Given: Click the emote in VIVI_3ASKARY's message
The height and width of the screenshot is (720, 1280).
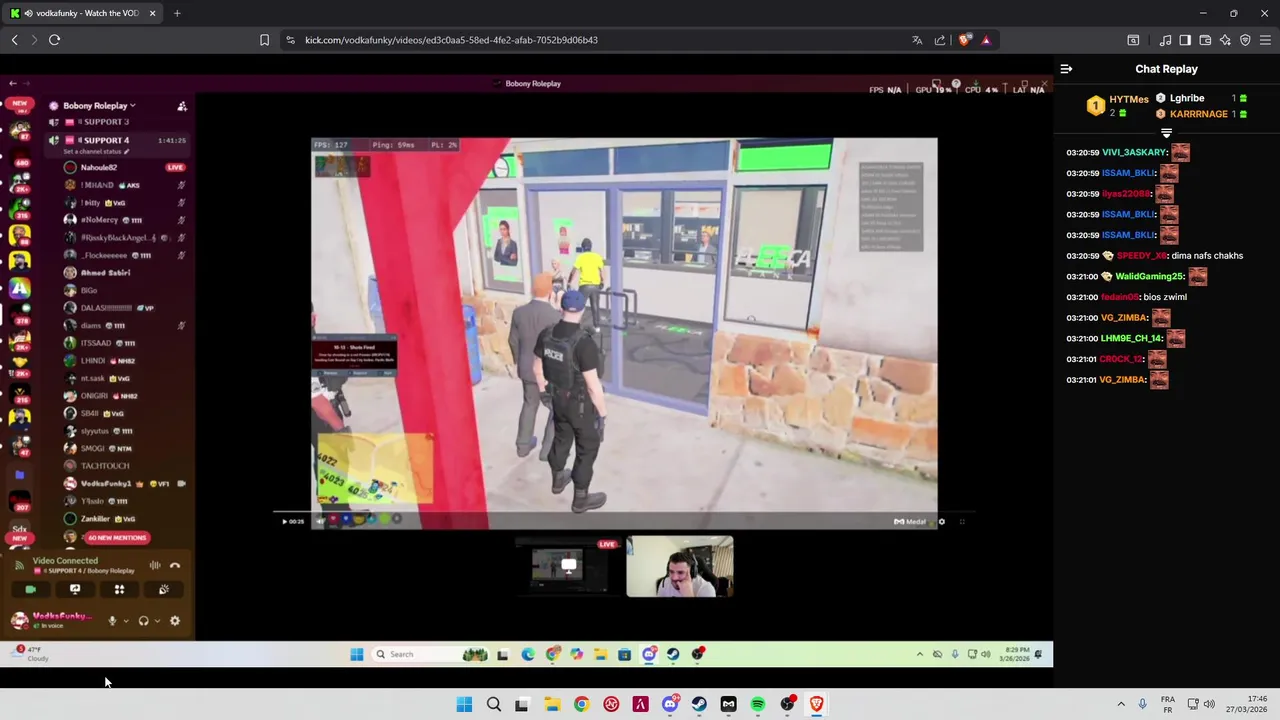Looking at the screenshot, I should 1180,152.
